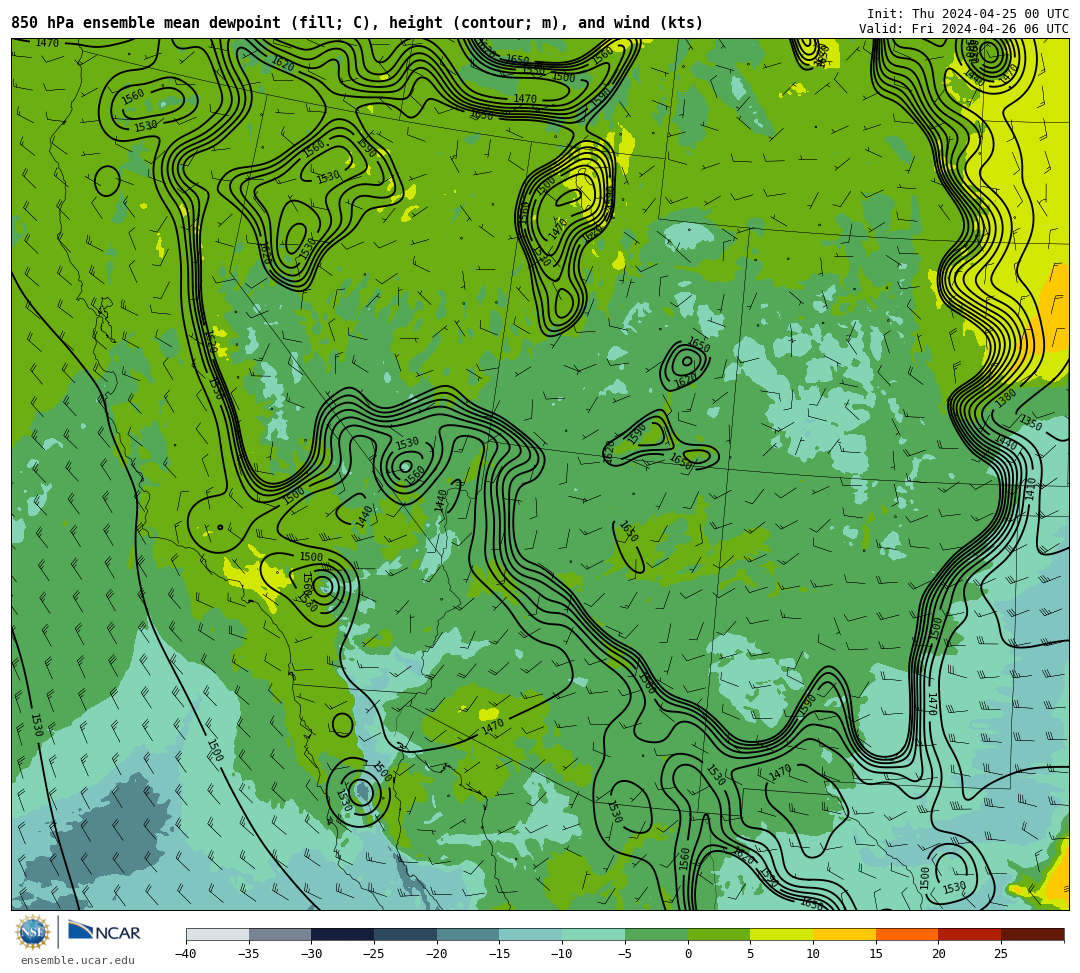Click the NCAR logo

point(104,932)
